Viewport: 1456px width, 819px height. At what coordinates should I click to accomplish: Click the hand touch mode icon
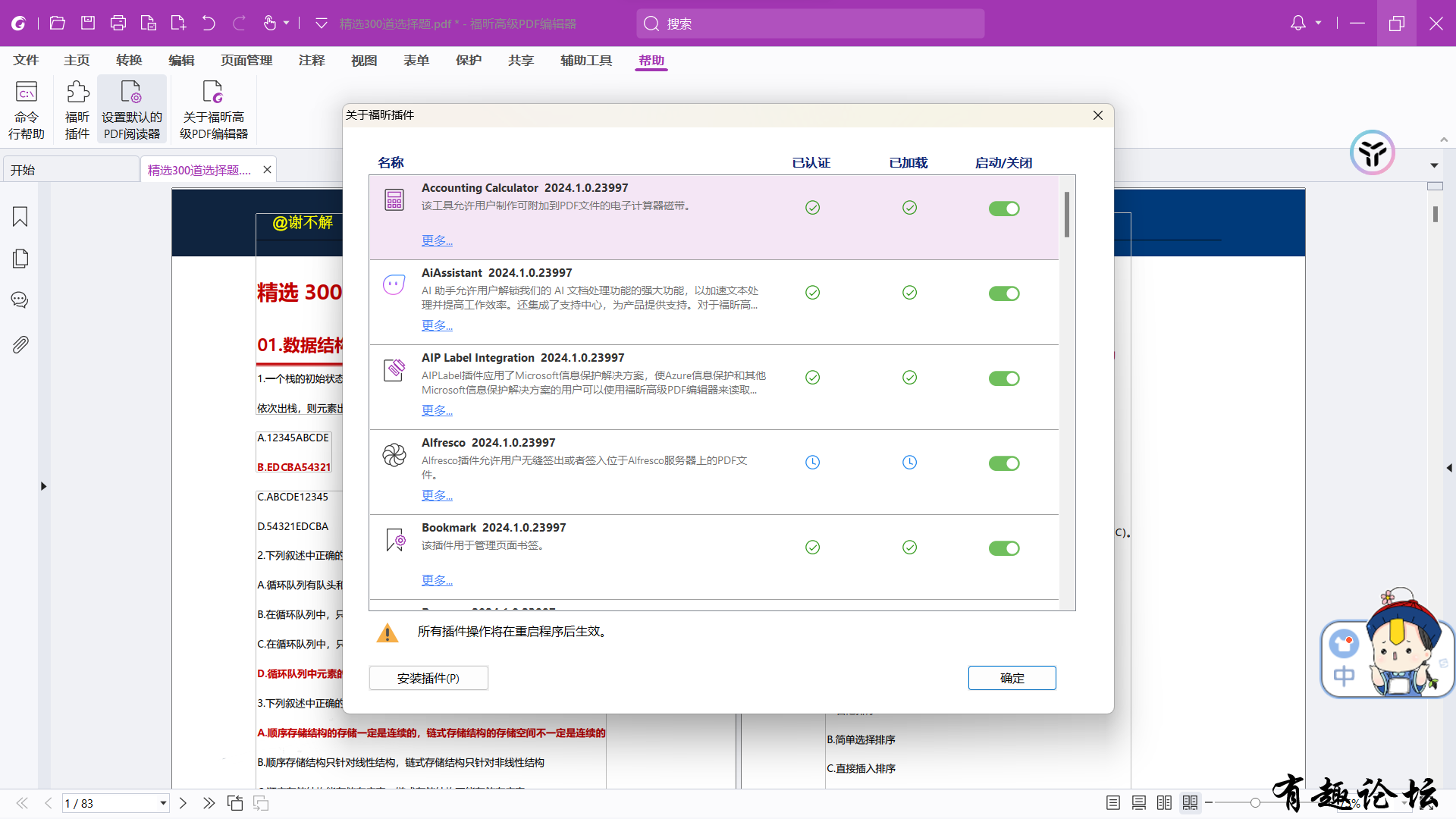click(269, 24)
